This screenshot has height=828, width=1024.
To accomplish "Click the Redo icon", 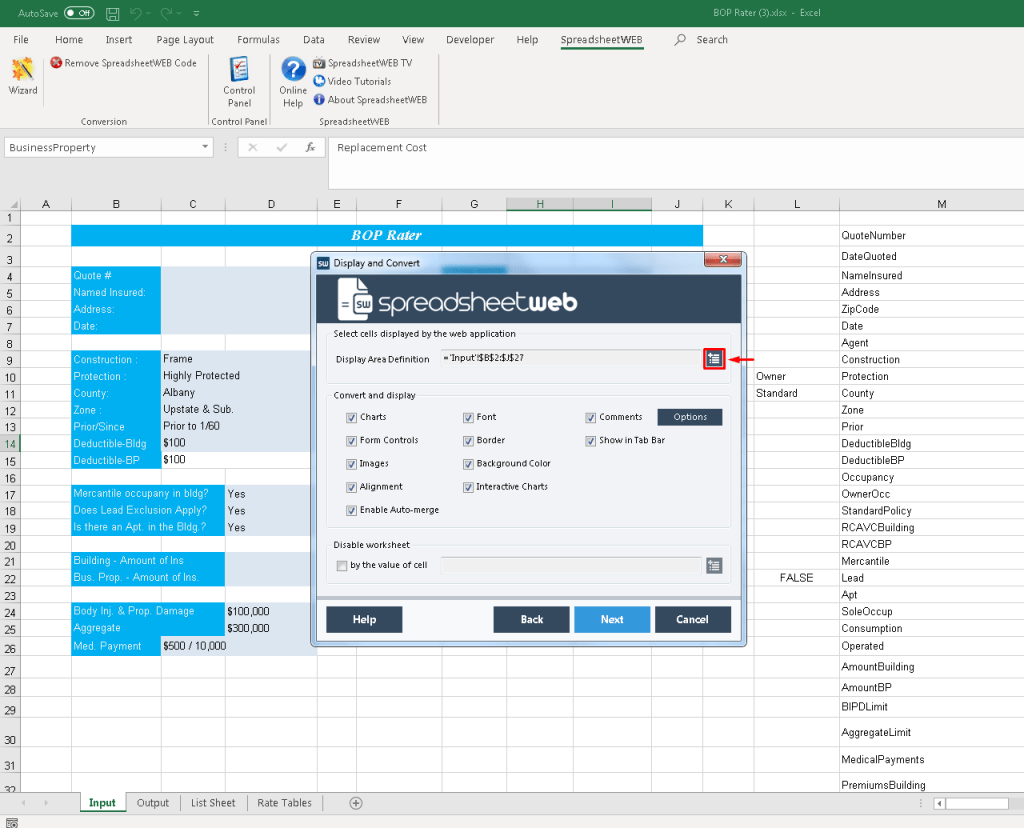I will click(167, 13).
